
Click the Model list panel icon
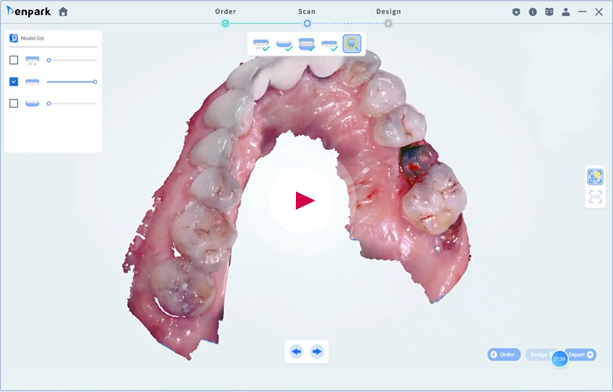[14, 38]
